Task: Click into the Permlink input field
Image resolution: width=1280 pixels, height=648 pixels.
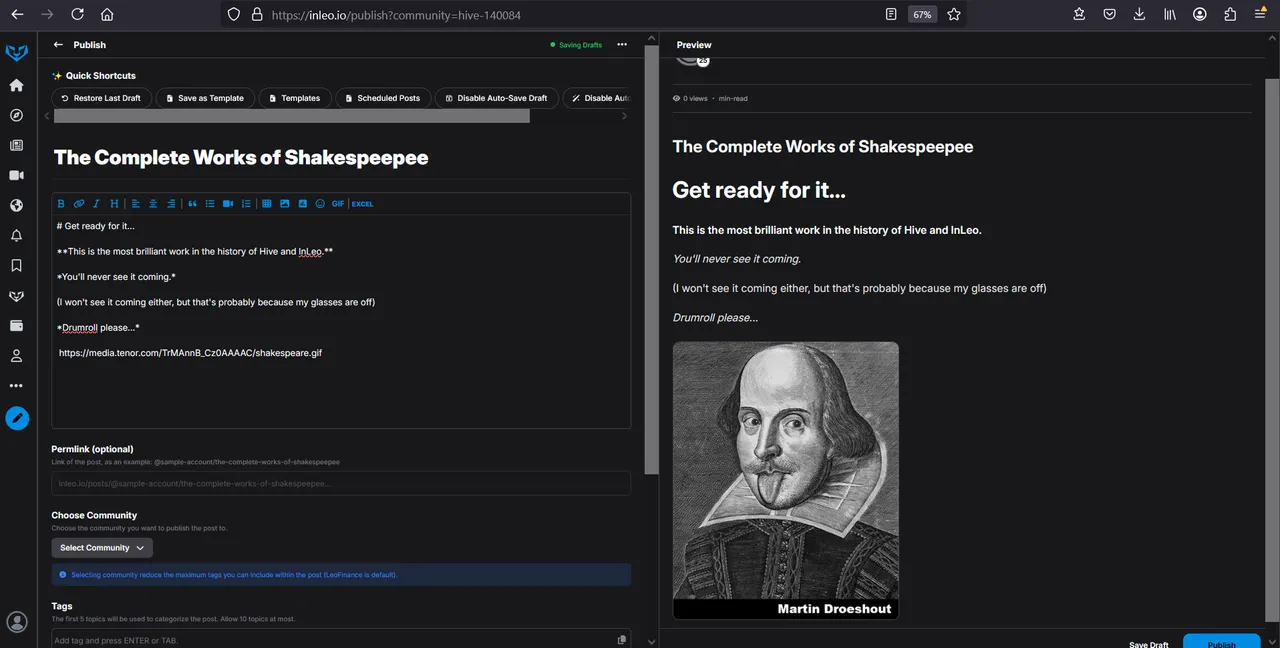Action: click(341, 483)
